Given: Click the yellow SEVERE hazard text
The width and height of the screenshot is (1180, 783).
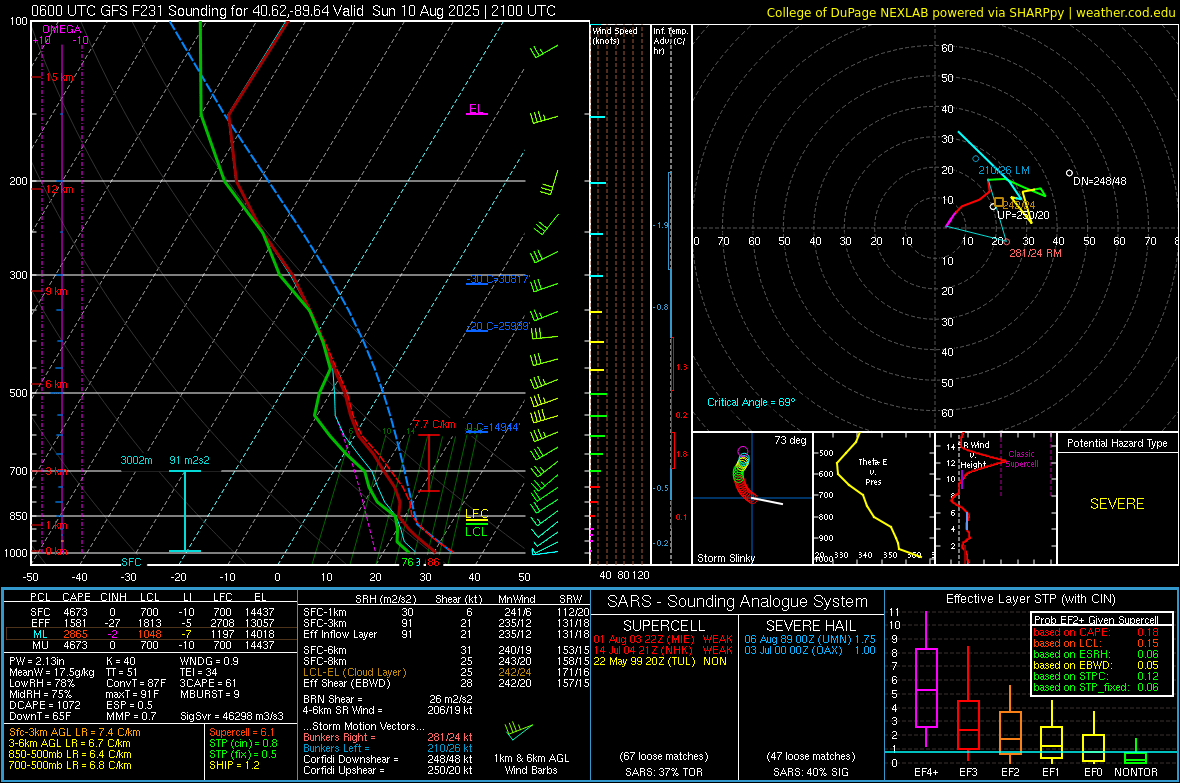Looking at the screenshot, I should tap(1117, 504).
